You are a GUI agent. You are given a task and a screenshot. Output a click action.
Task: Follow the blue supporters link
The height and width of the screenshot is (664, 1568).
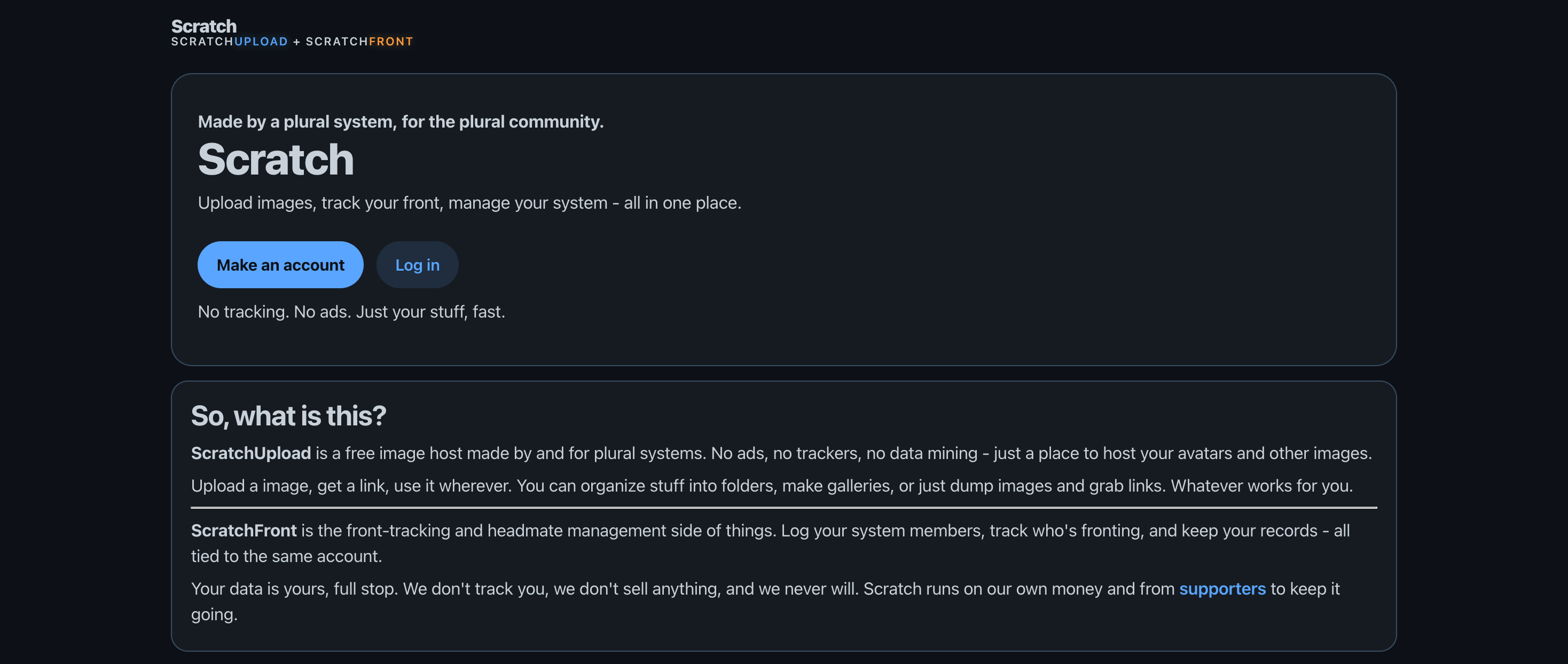[1222, 589]
